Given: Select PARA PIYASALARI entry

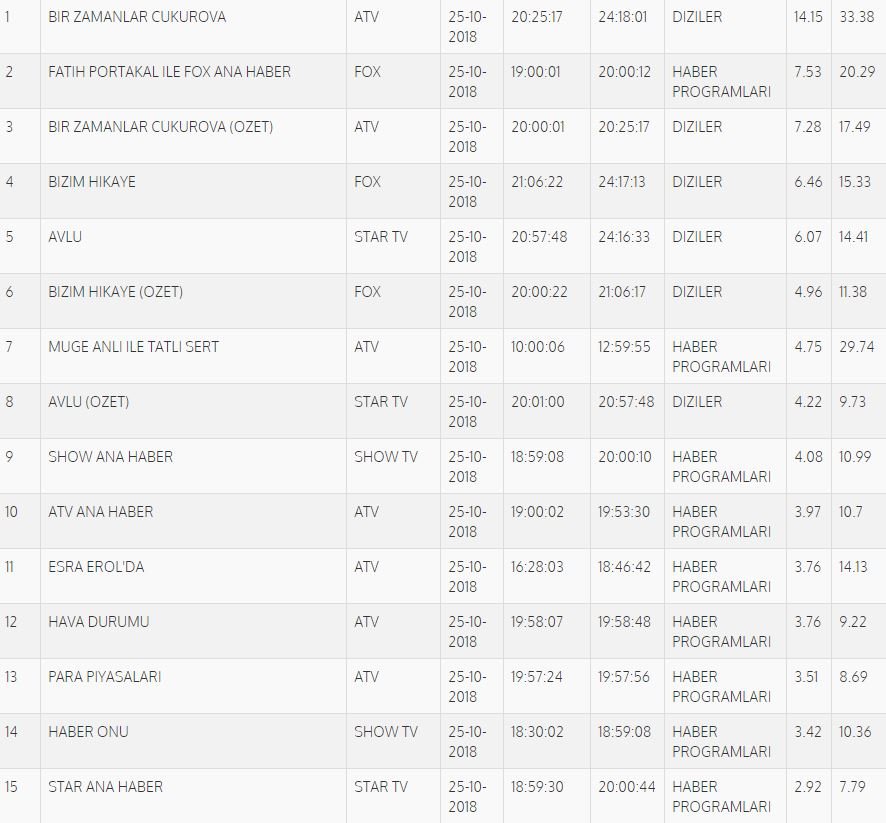Looking at the screenshot, I should click(x=104, y=677).
